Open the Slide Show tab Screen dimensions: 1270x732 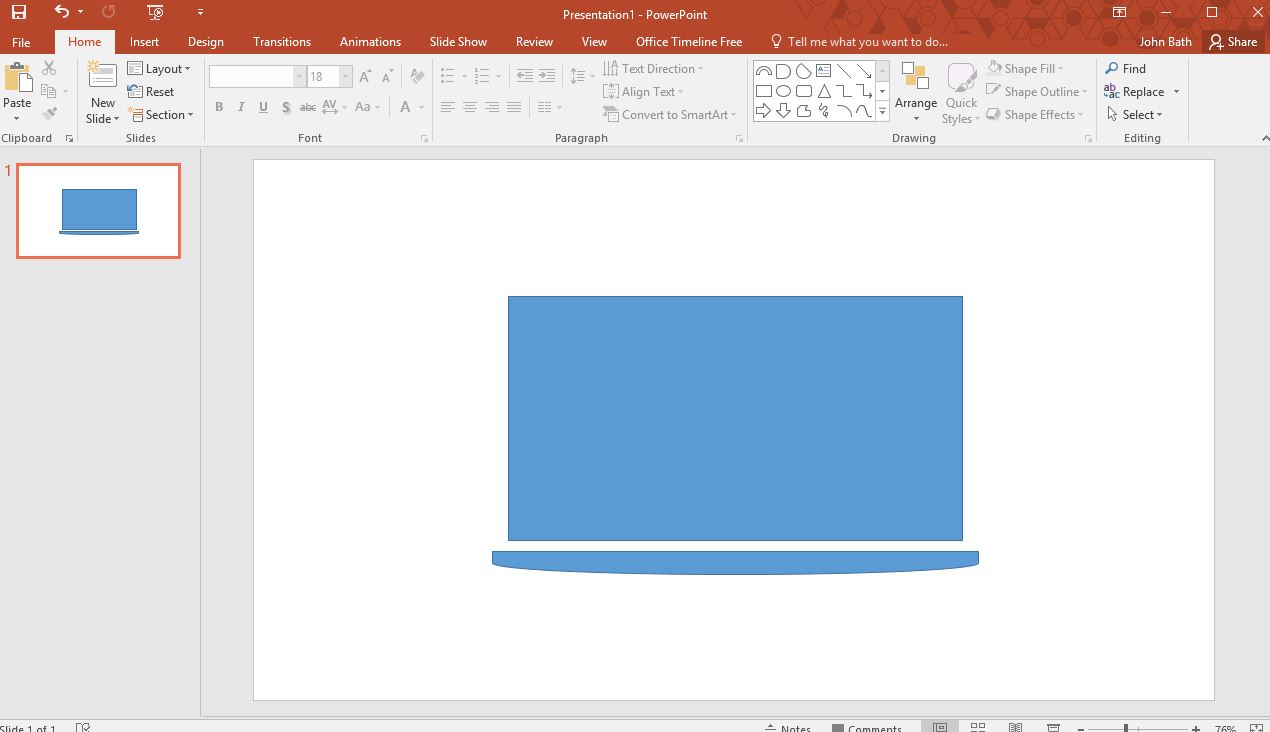click(x=458, y=42)
